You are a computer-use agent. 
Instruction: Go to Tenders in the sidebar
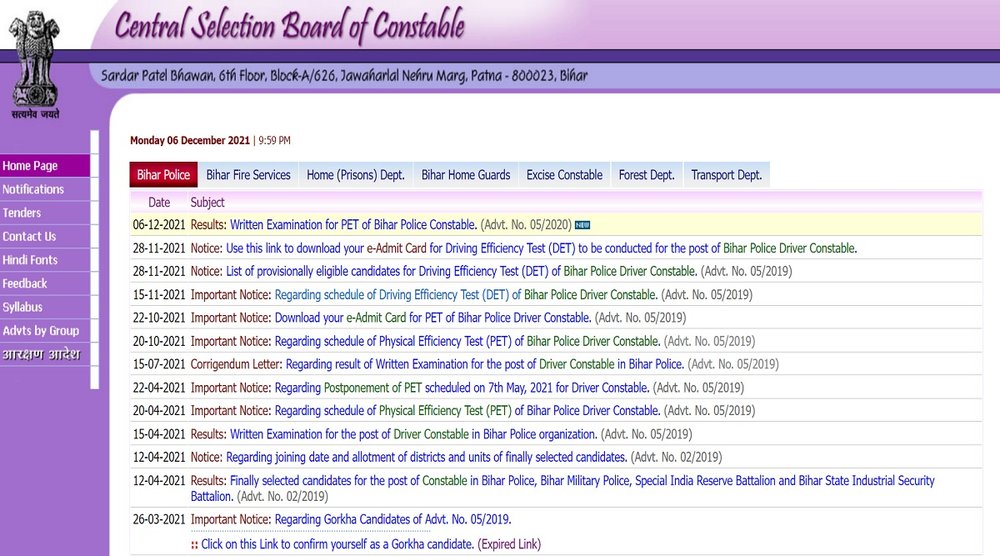(22, 213)
